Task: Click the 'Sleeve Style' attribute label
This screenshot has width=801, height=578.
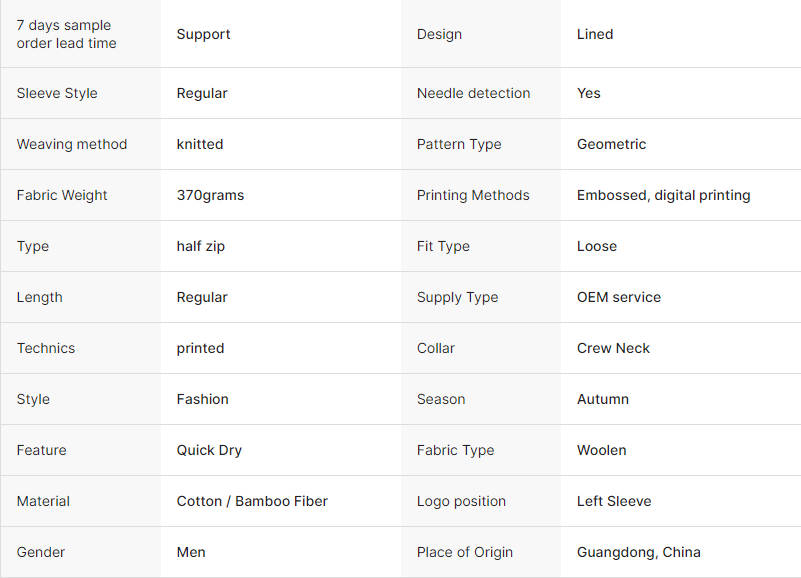Action: pos(57,93)
